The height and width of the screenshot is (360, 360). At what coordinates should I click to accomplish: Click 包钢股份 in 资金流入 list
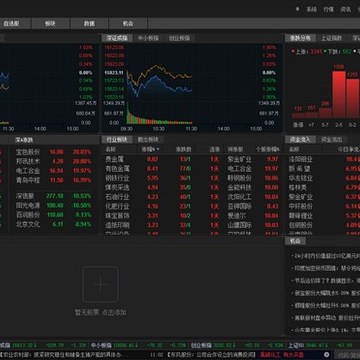(x=301, y=225)
